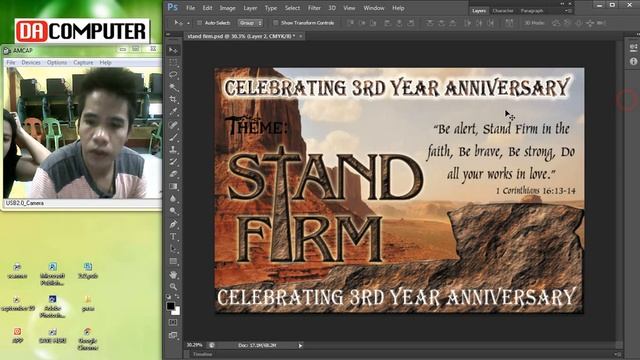The width and height of the screenshot is (640, 360).
Task: Open the Move tool preset picker arrow
Action: point(188,23)
